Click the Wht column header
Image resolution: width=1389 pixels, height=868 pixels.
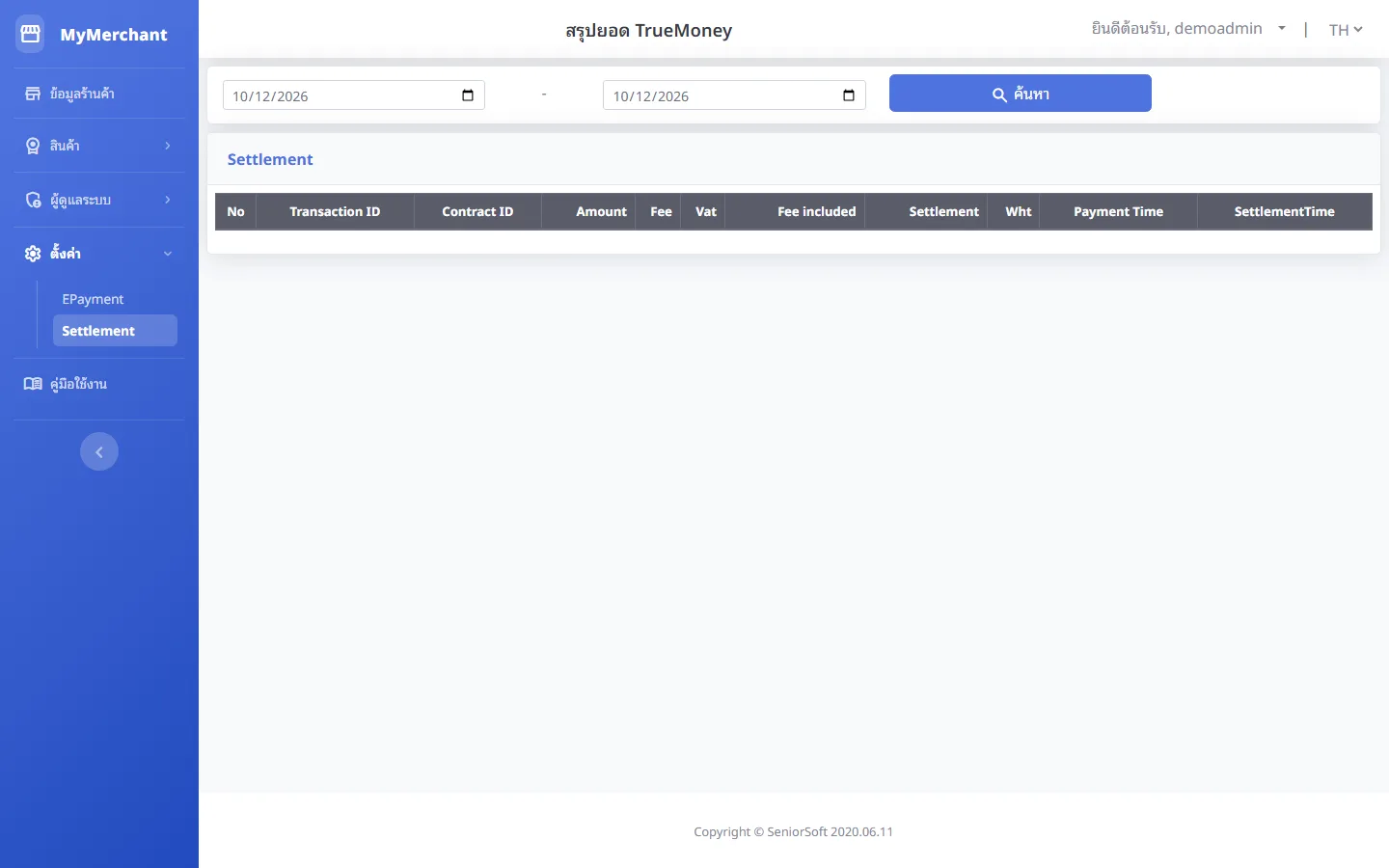(x=1014, y=211)
